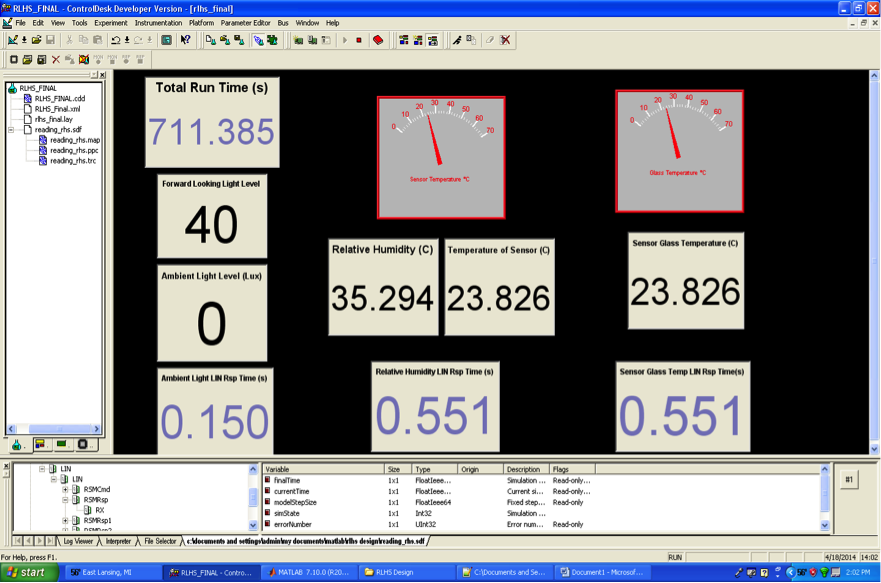The width and height of the screenshot is (881, 583).
Task: Click the red book icon in toolbar
Action: point(378,40)
